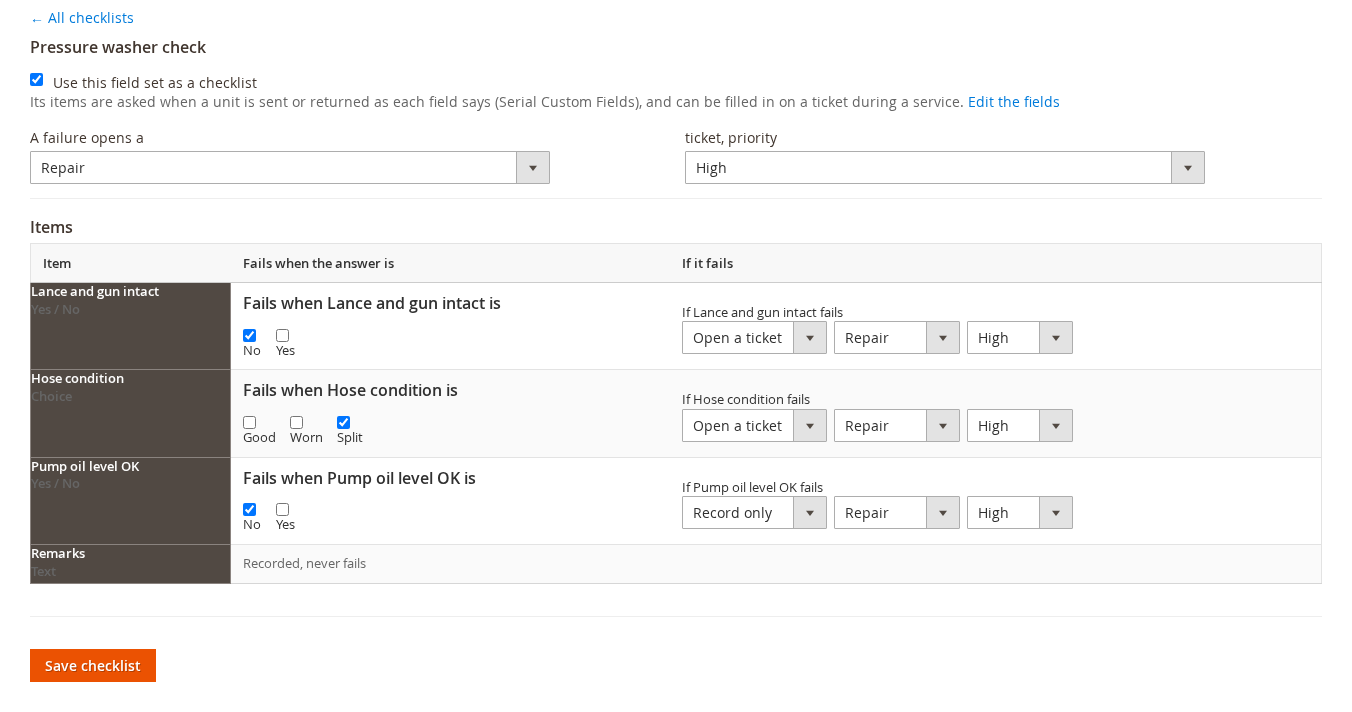Image resolution: width=1352 pixels, height=712 pixels.
Task: Select the Hose condition item cell
Action: (131, 414)
